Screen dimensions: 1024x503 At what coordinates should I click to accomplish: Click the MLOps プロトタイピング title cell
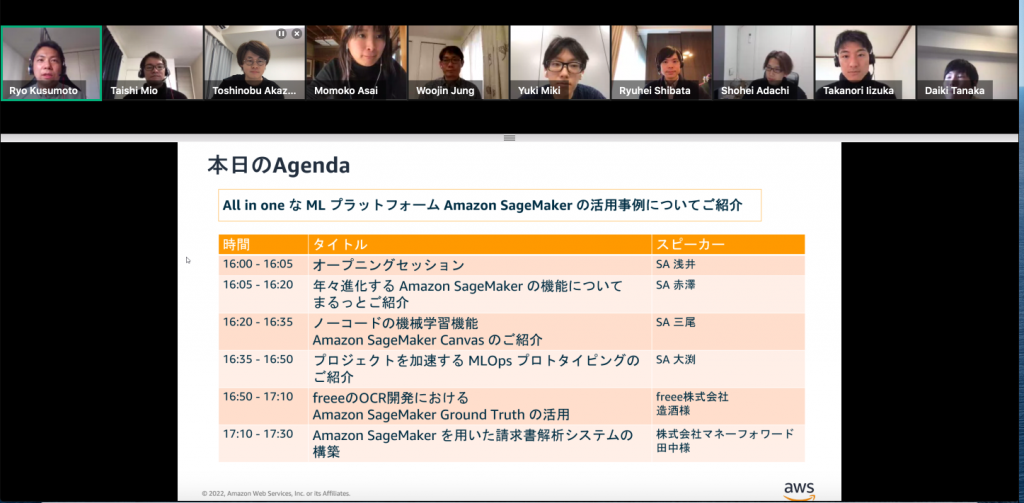[479, 368]
